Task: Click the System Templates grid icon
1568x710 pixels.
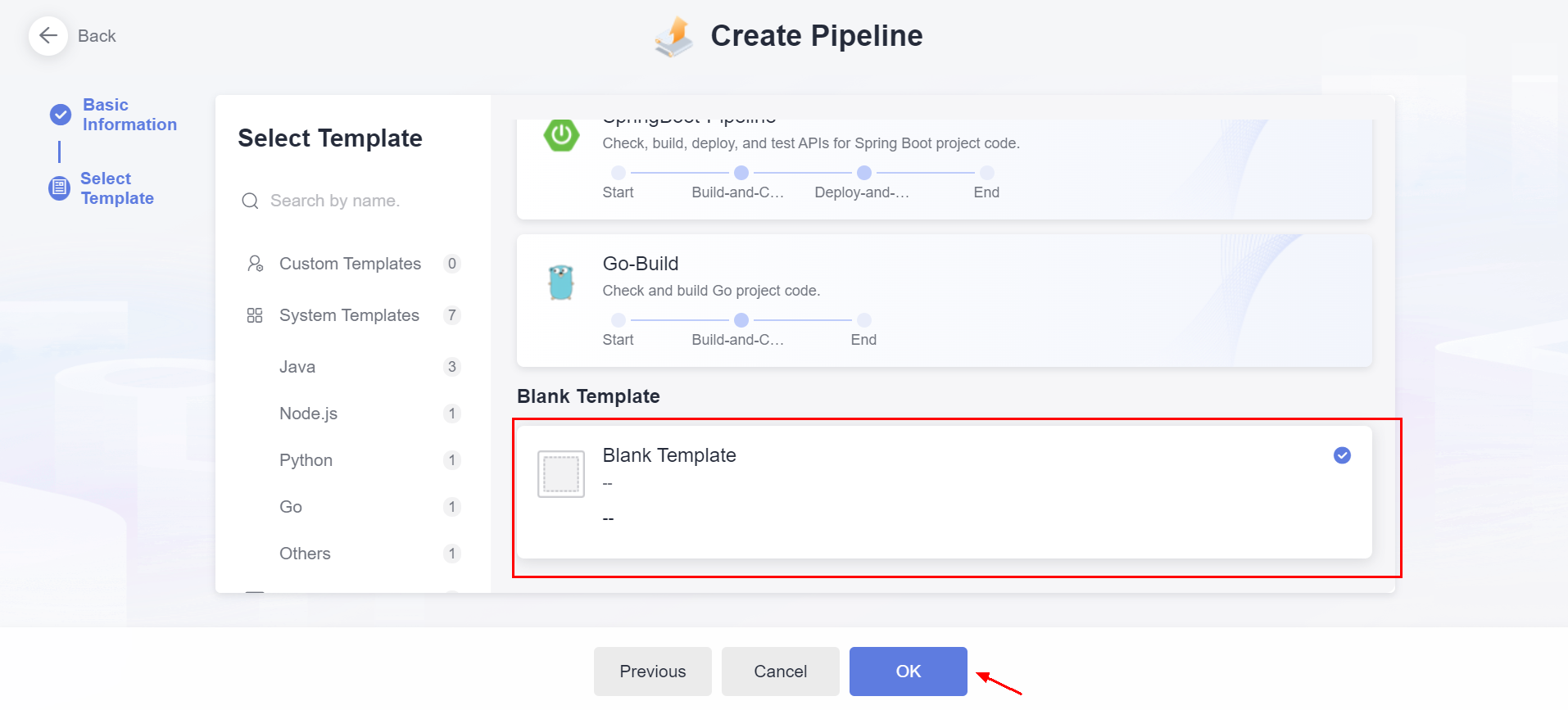Action: pos(255,315)
